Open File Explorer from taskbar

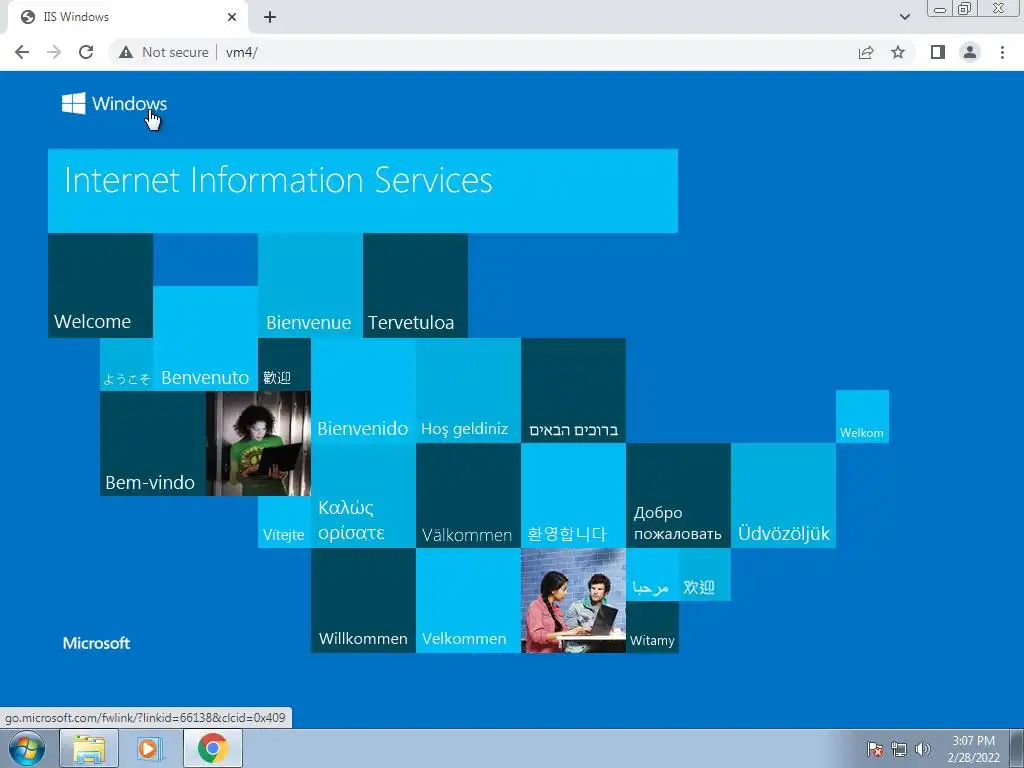(89, 748)
